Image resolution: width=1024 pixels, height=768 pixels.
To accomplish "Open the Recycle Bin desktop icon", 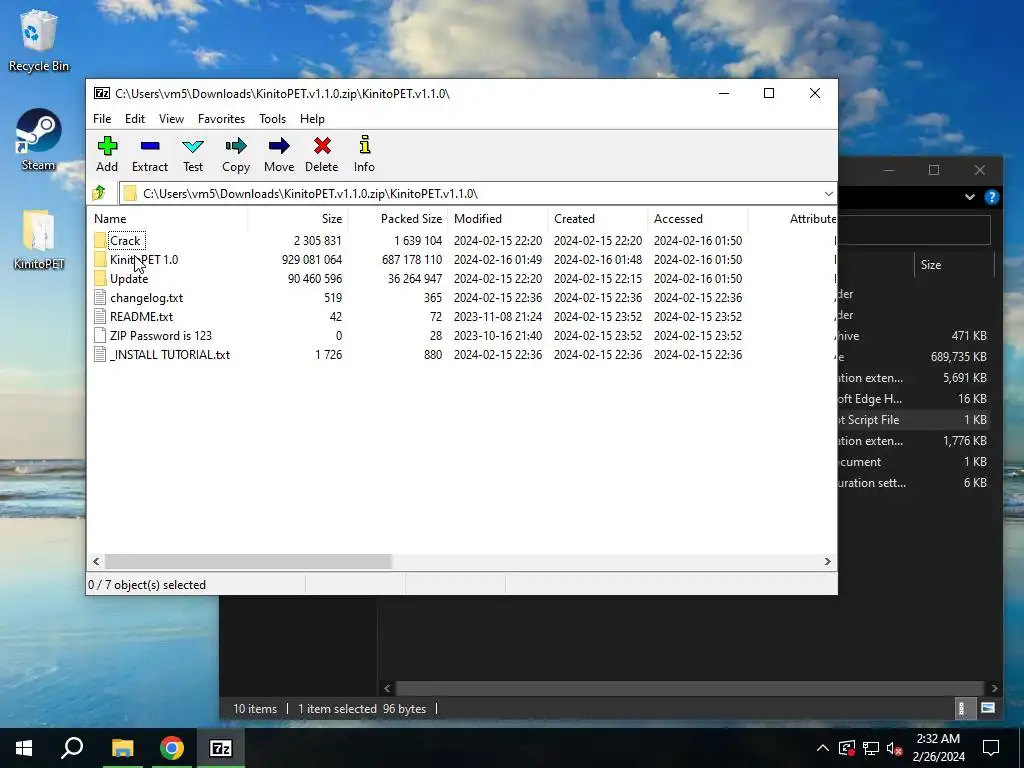I will pyautogui.click(x=39, y=40).
